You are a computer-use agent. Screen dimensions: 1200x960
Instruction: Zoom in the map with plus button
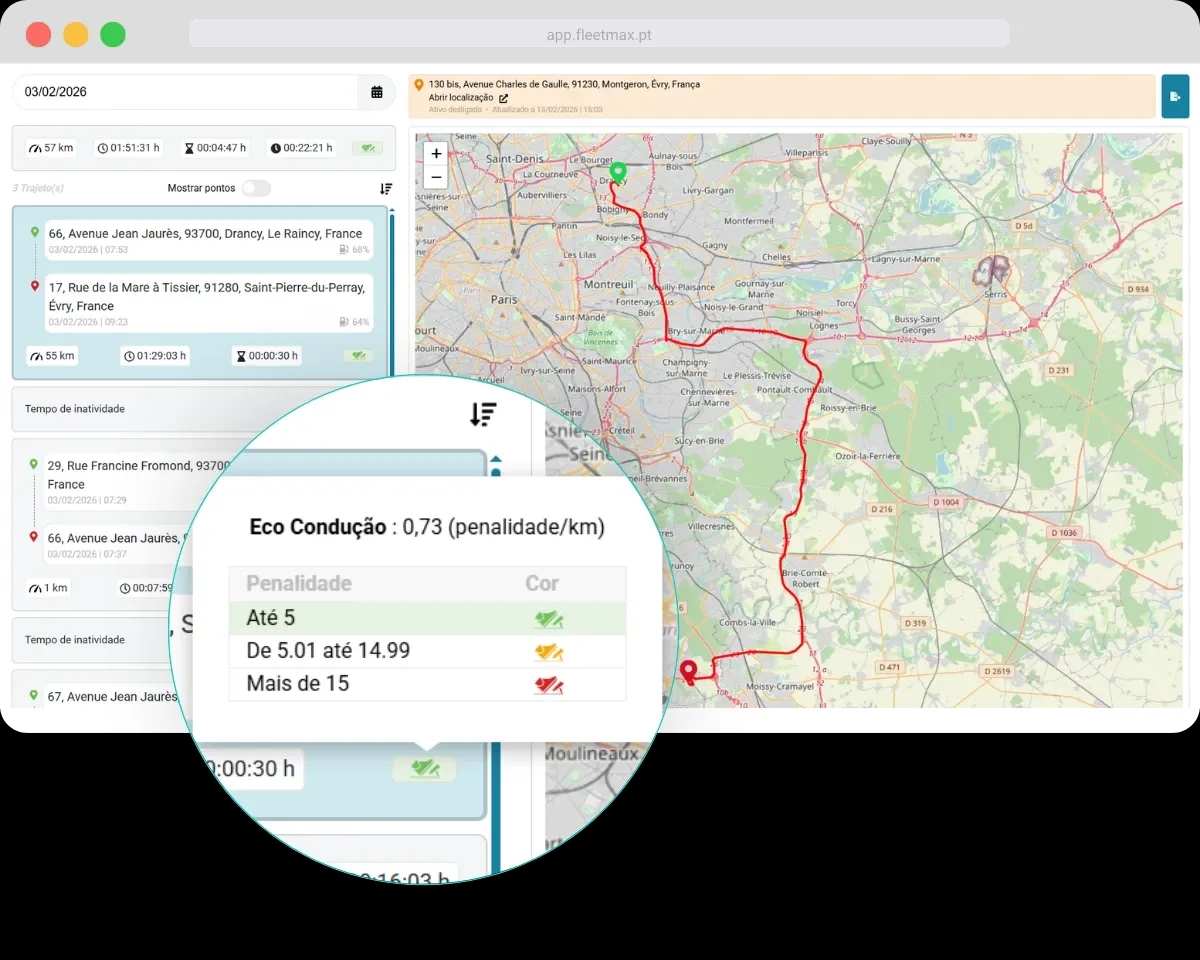pos(436,154)
